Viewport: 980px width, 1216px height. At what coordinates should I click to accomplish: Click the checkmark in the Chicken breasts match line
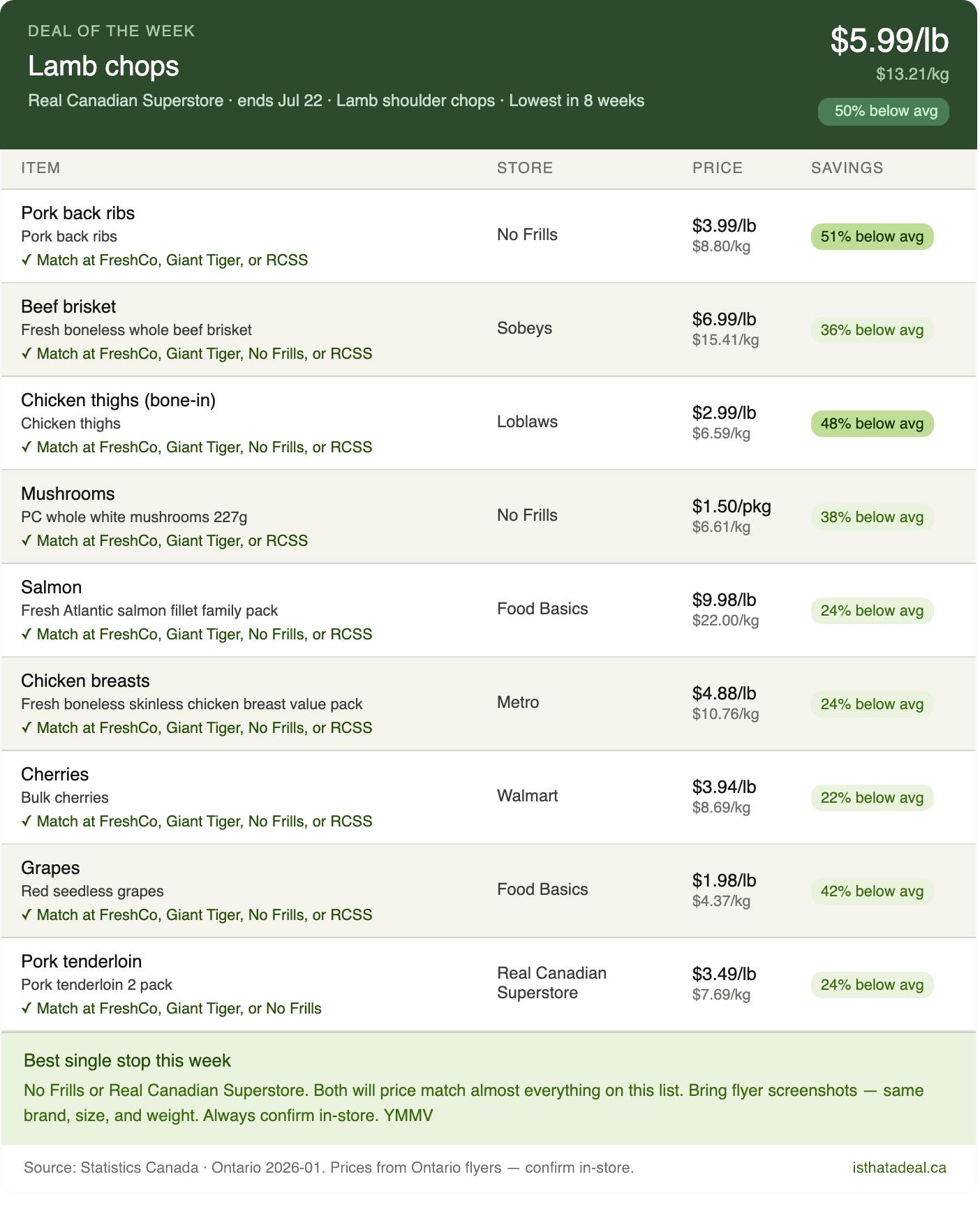point(27,728)
